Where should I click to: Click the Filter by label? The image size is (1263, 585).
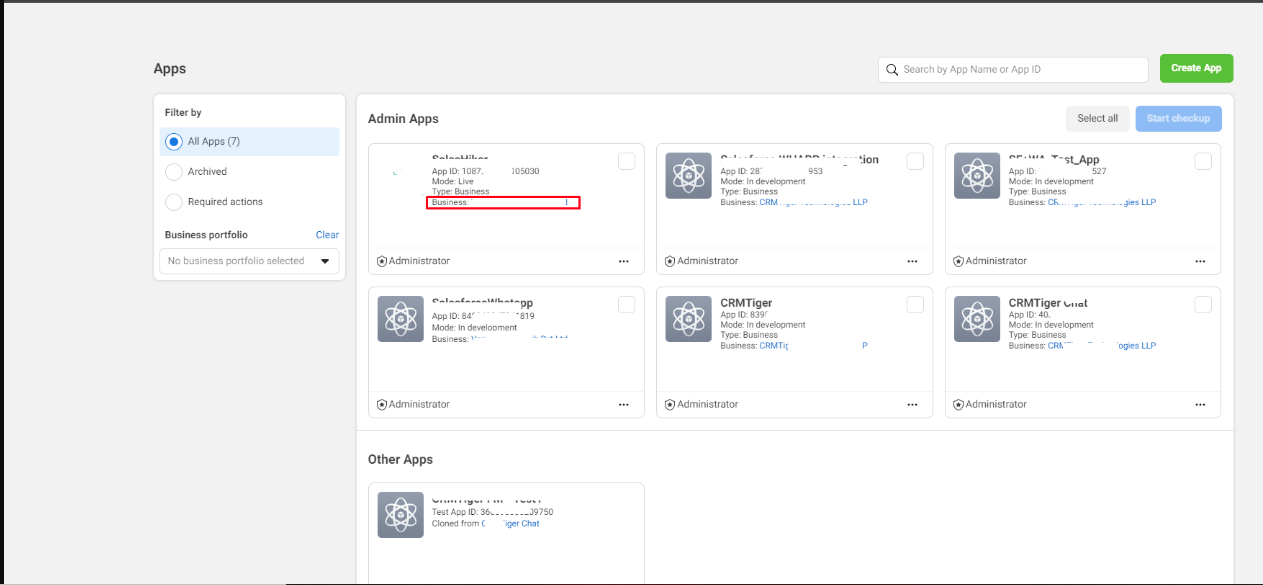183,113
